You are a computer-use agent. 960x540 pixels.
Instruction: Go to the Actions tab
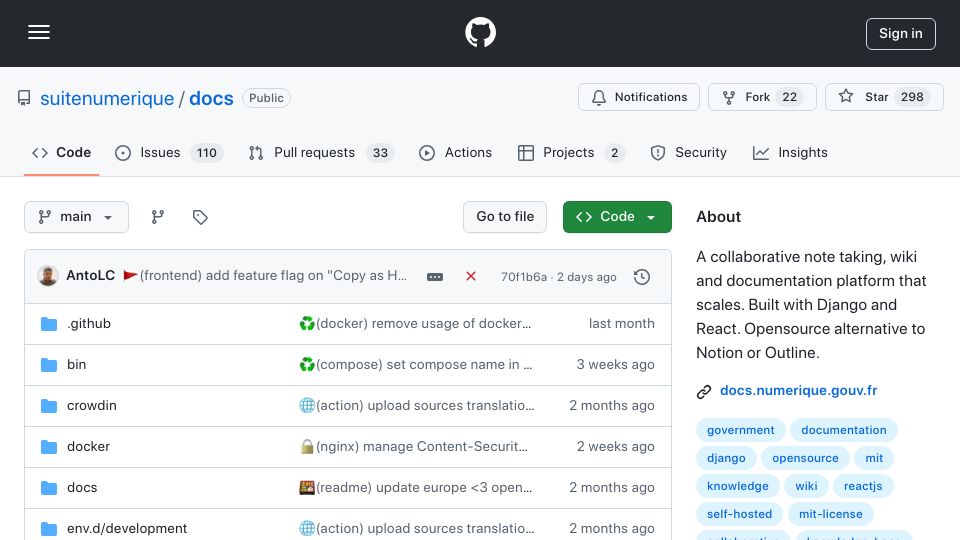(x=456, y=152)
